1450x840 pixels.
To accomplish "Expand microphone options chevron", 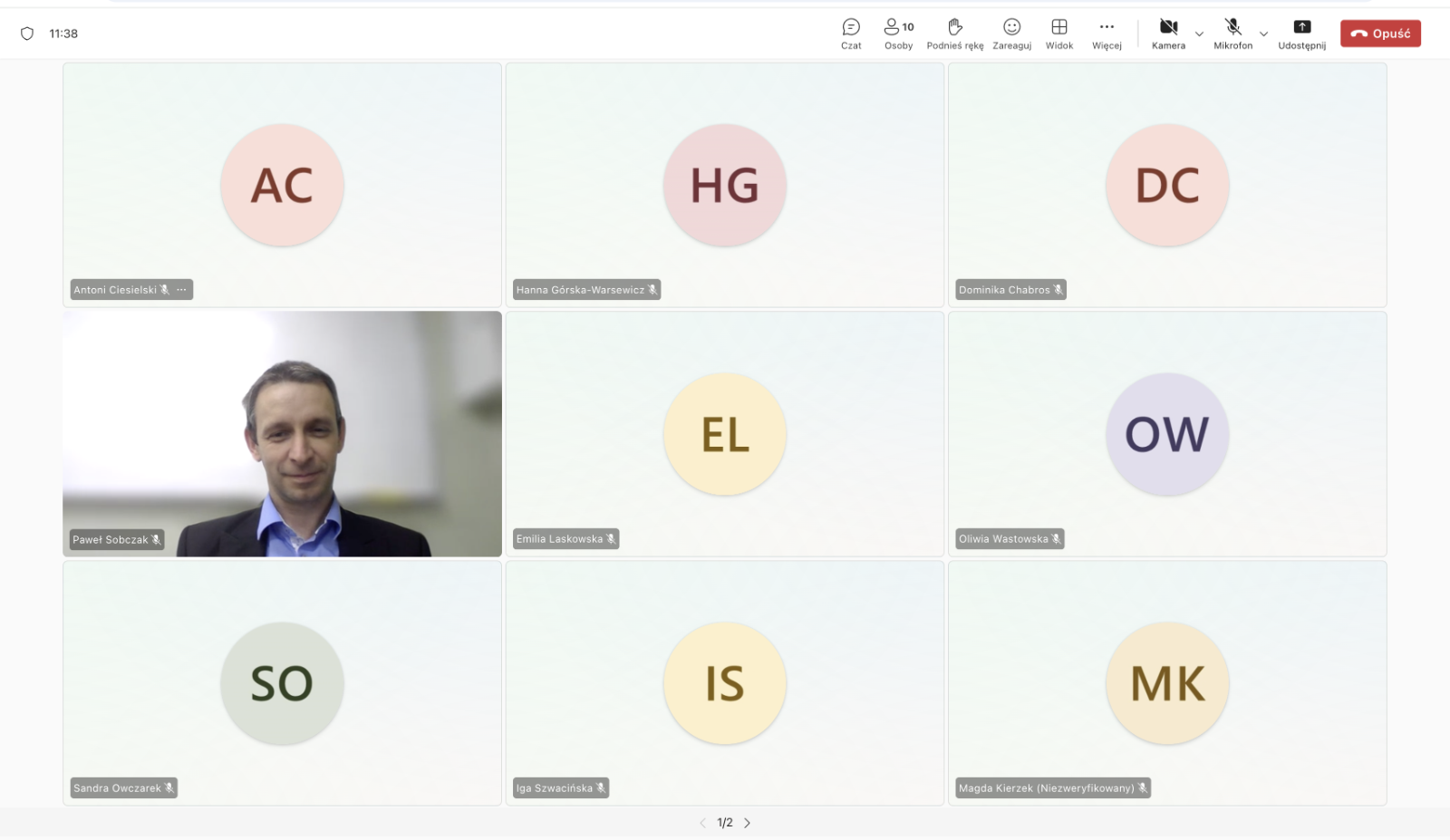I will tap(1263, 34).
